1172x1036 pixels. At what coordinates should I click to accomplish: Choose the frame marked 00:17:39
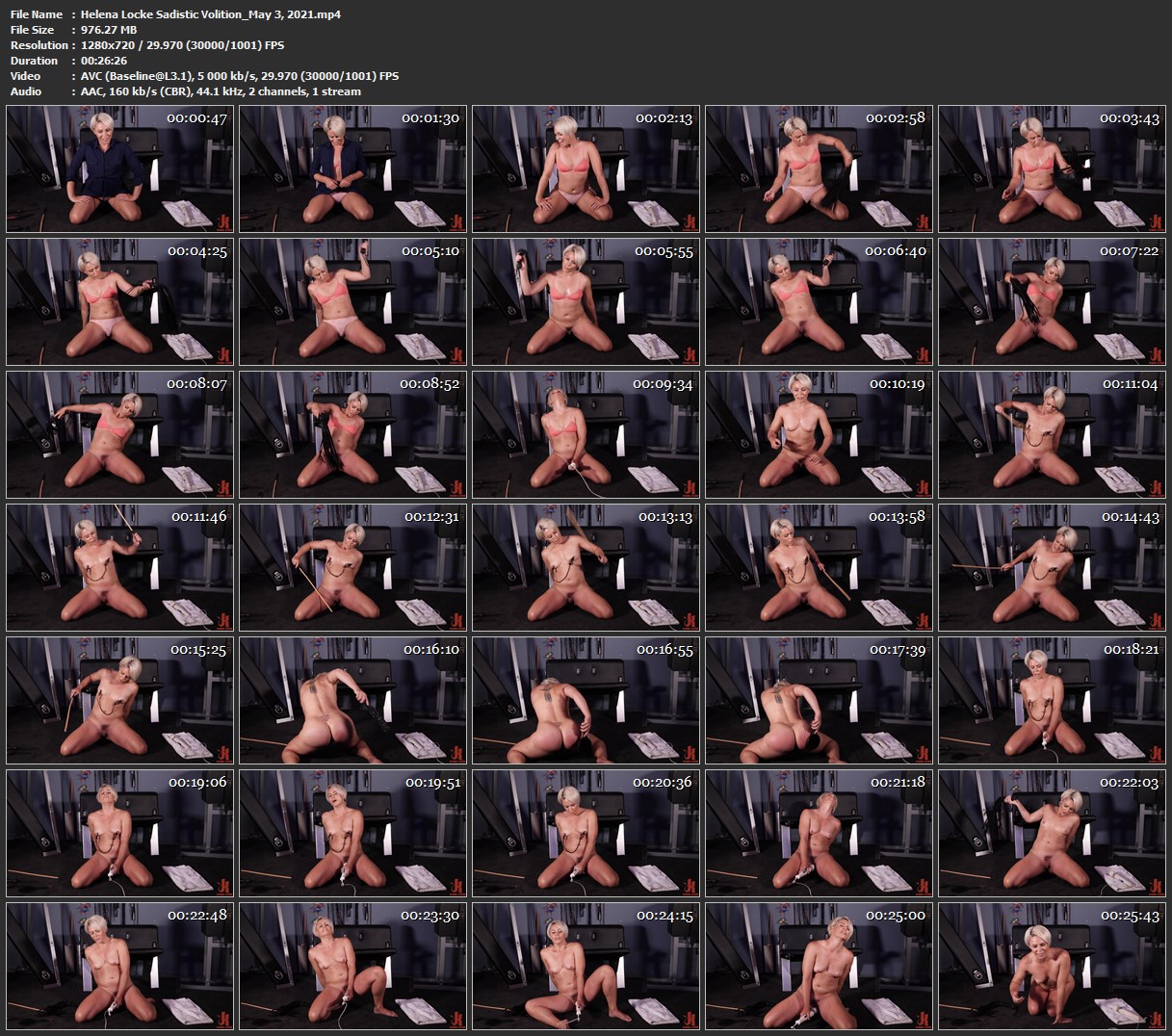point(820,700)
